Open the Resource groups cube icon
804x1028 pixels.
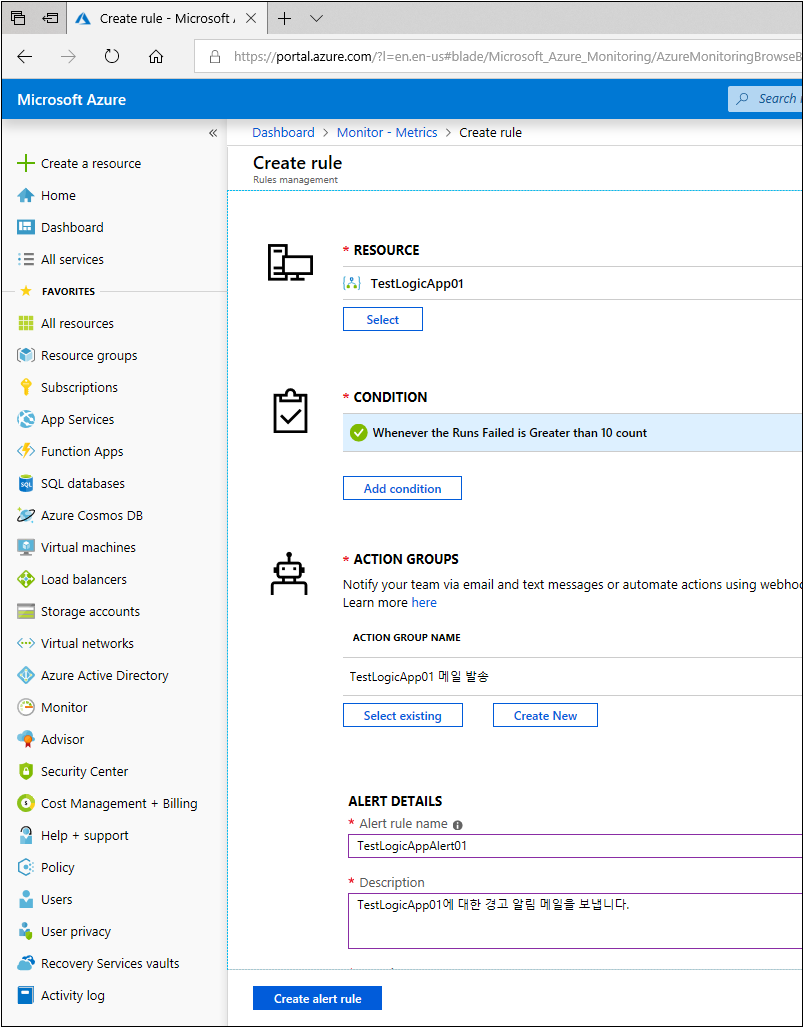click(x=26, y=355)
